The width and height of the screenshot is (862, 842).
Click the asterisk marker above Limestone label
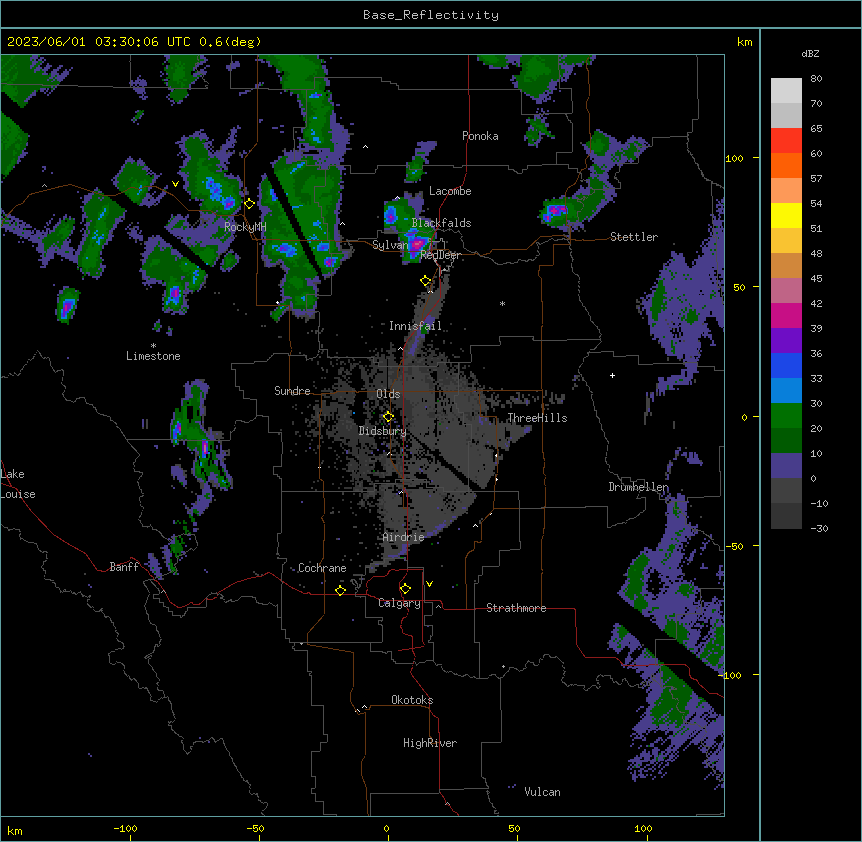pos(153,346)
